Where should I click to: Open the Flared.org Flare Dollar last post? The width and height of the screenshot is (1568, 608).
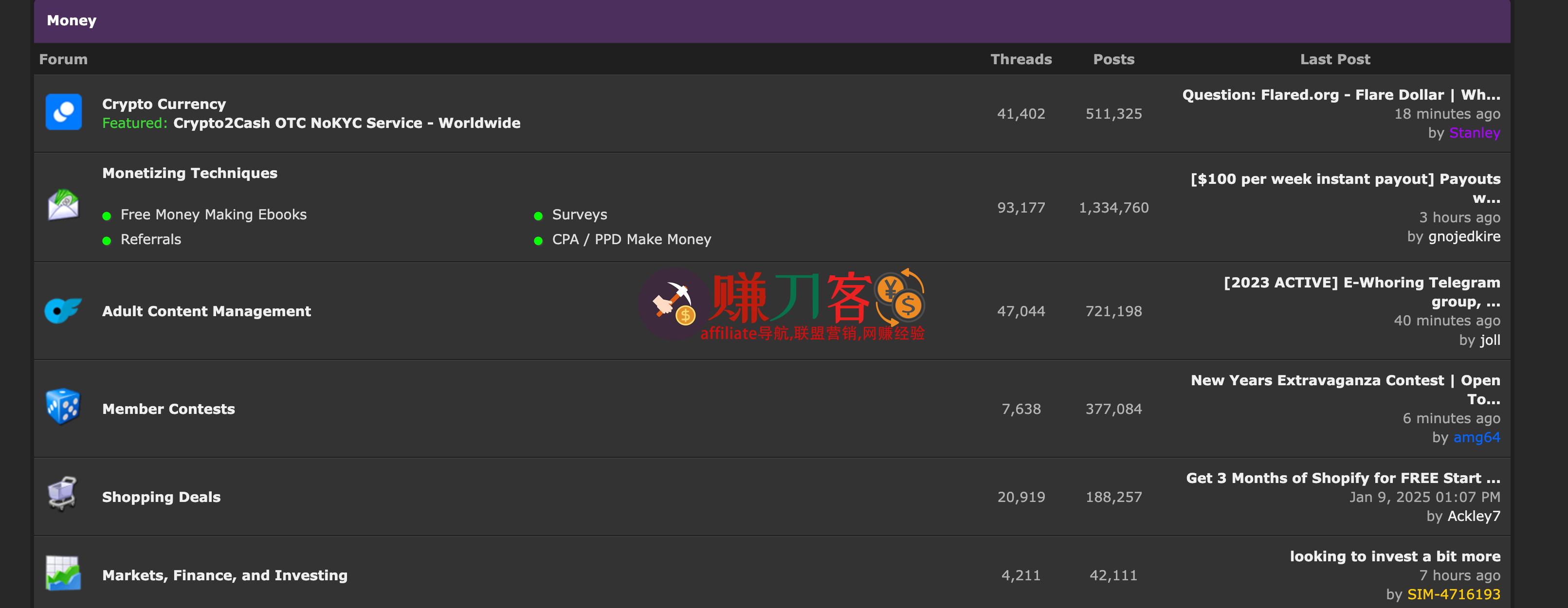tap(1340, 95)
